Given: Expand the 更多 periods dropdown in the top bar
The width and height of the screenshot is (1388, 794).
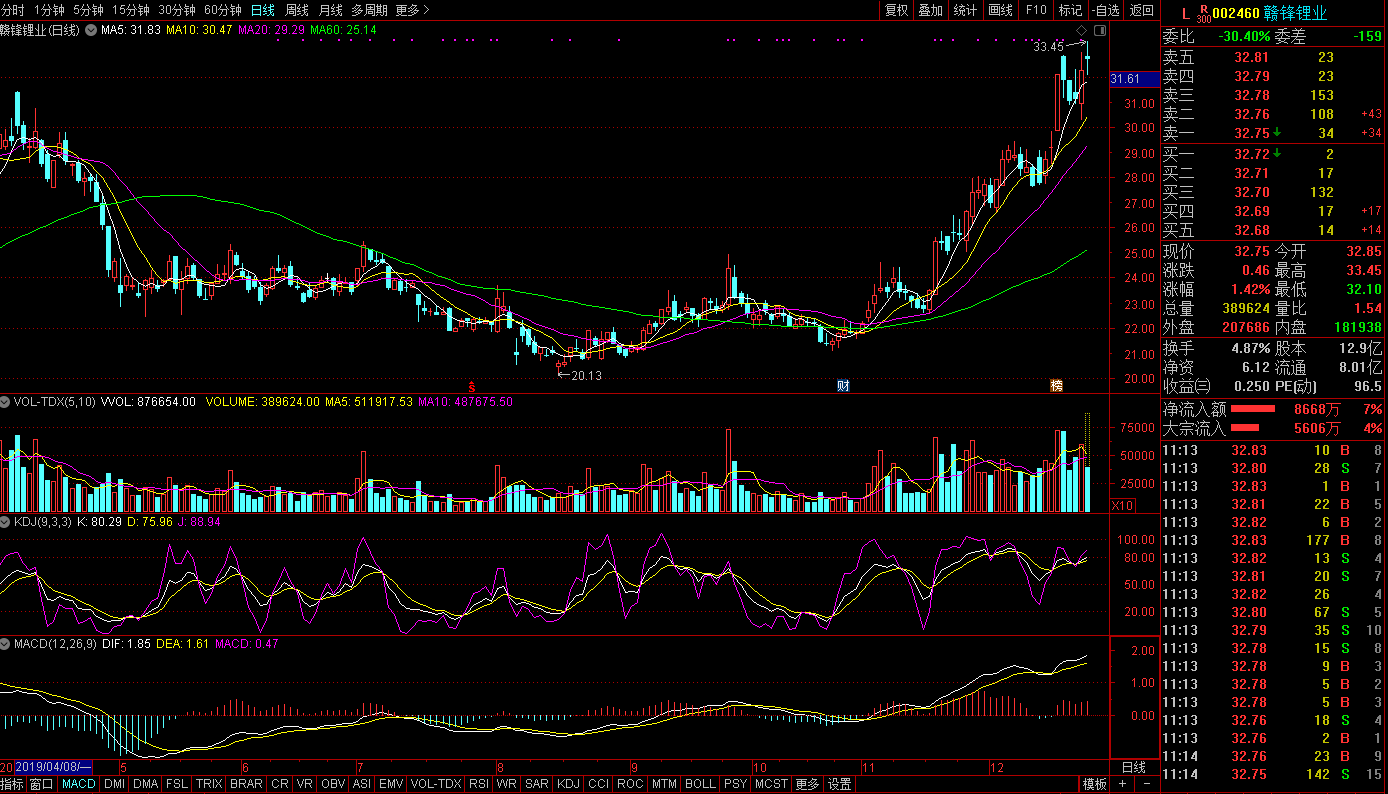Looking at the screenshot, I should point(412,10).
